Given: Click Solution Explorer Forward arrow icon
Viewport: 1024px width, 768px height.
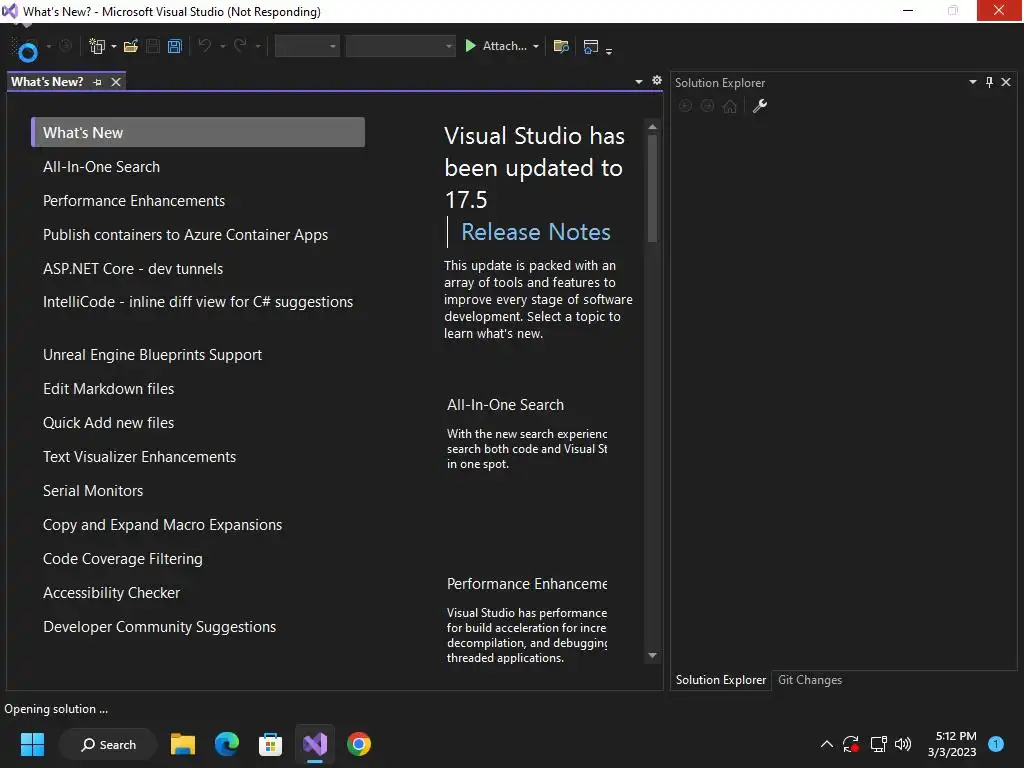Looking at the screenshot, I should click(x=707, y=106).
